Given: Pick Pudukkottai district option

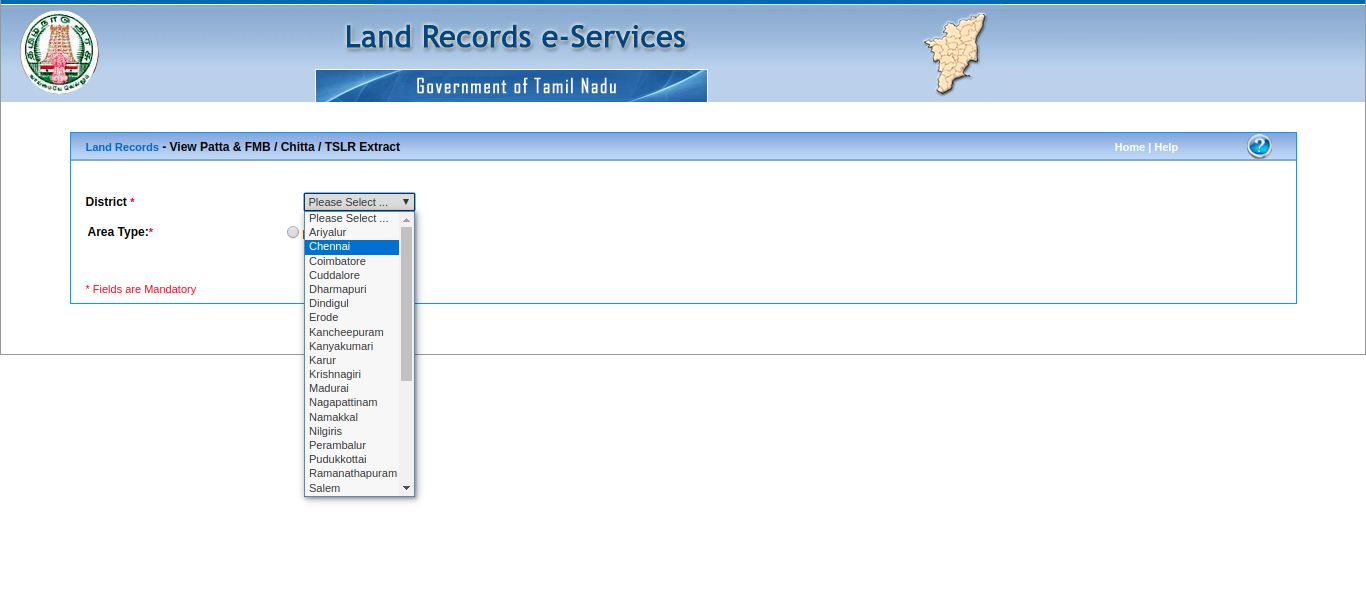Looking at the screenshot, I should pyautogui.click(x=352, y=459).
